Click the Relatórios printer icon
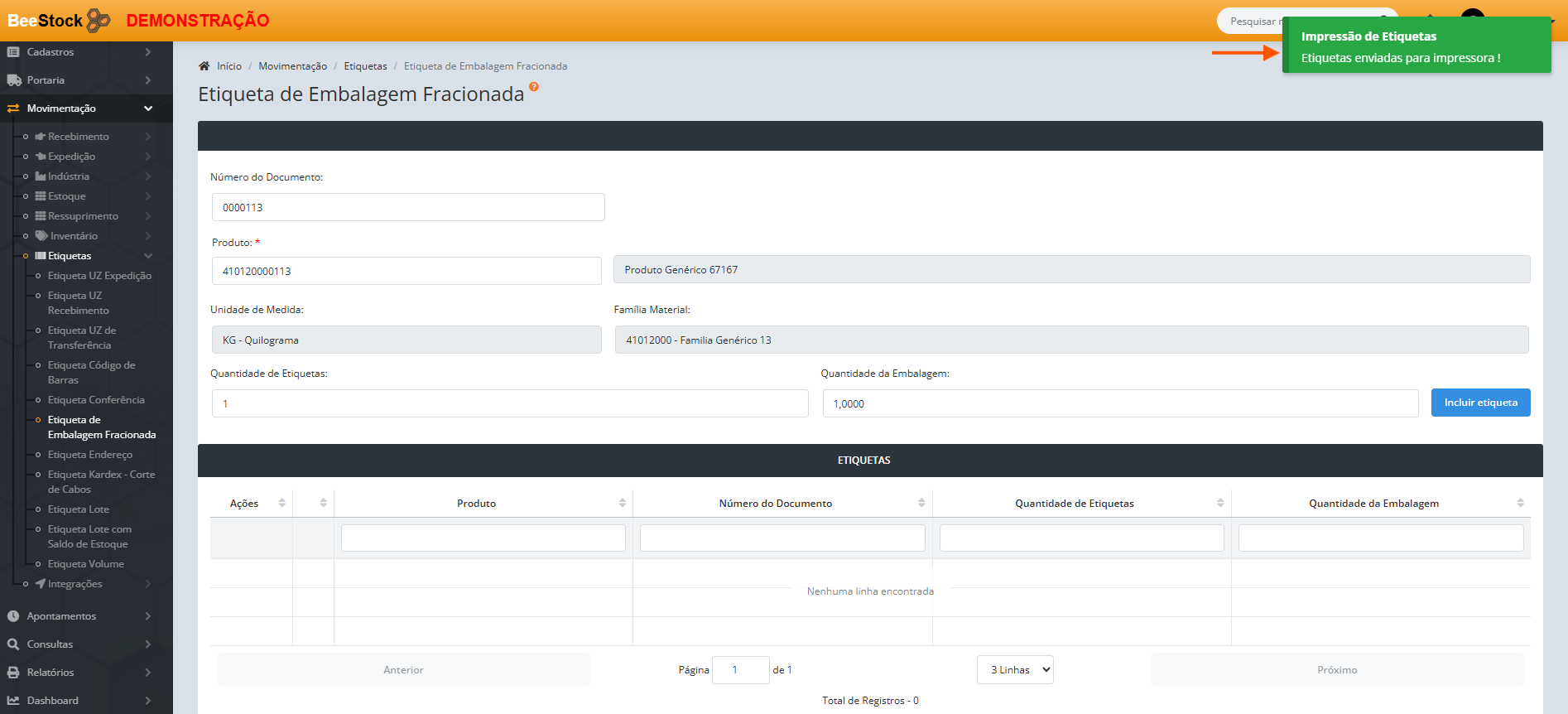This screenshot has height=714, width=1568. click(13, 673)
